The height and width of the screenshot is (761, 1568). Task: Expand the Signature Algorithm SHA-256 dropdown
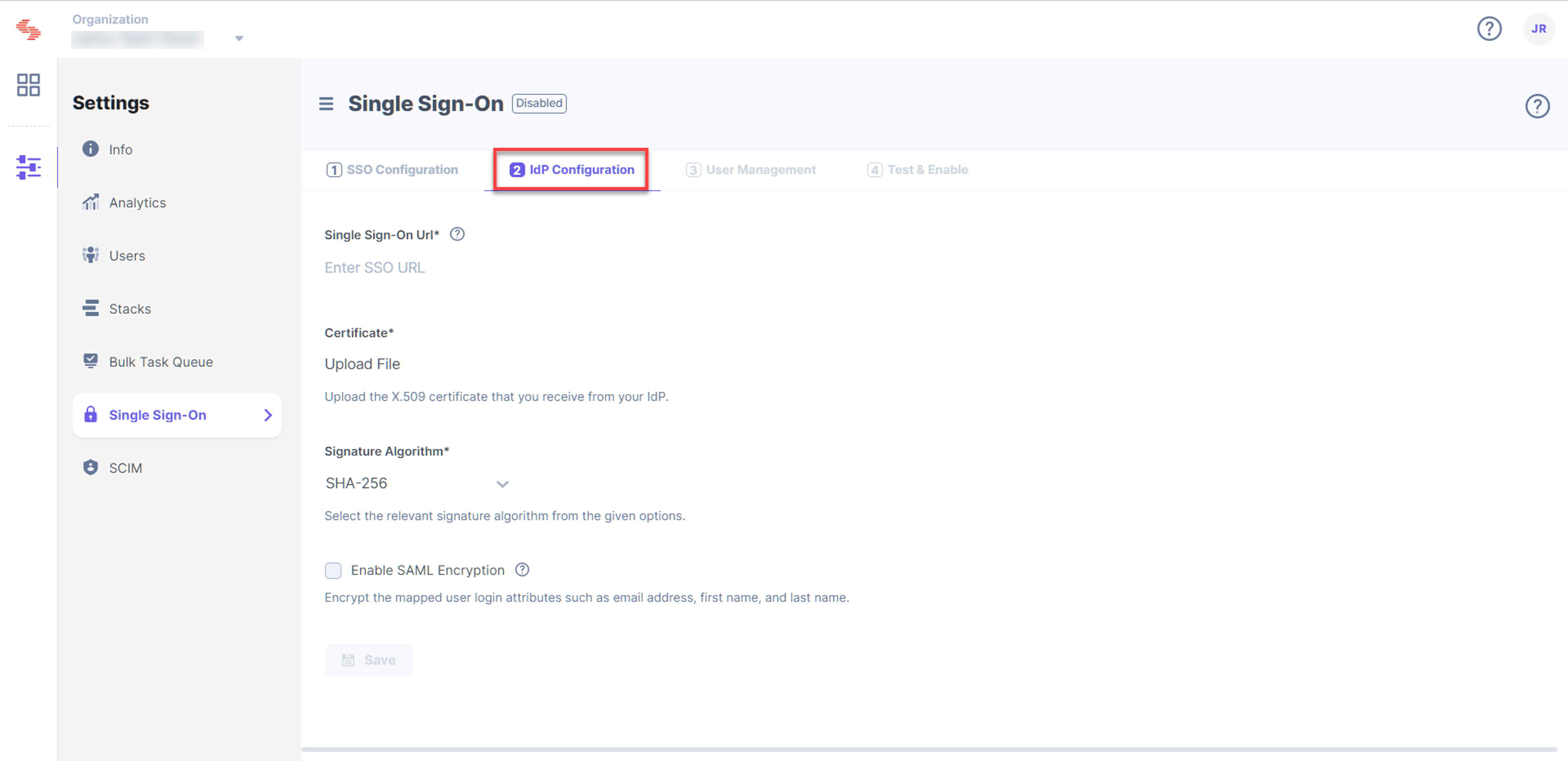coord(417,483)
